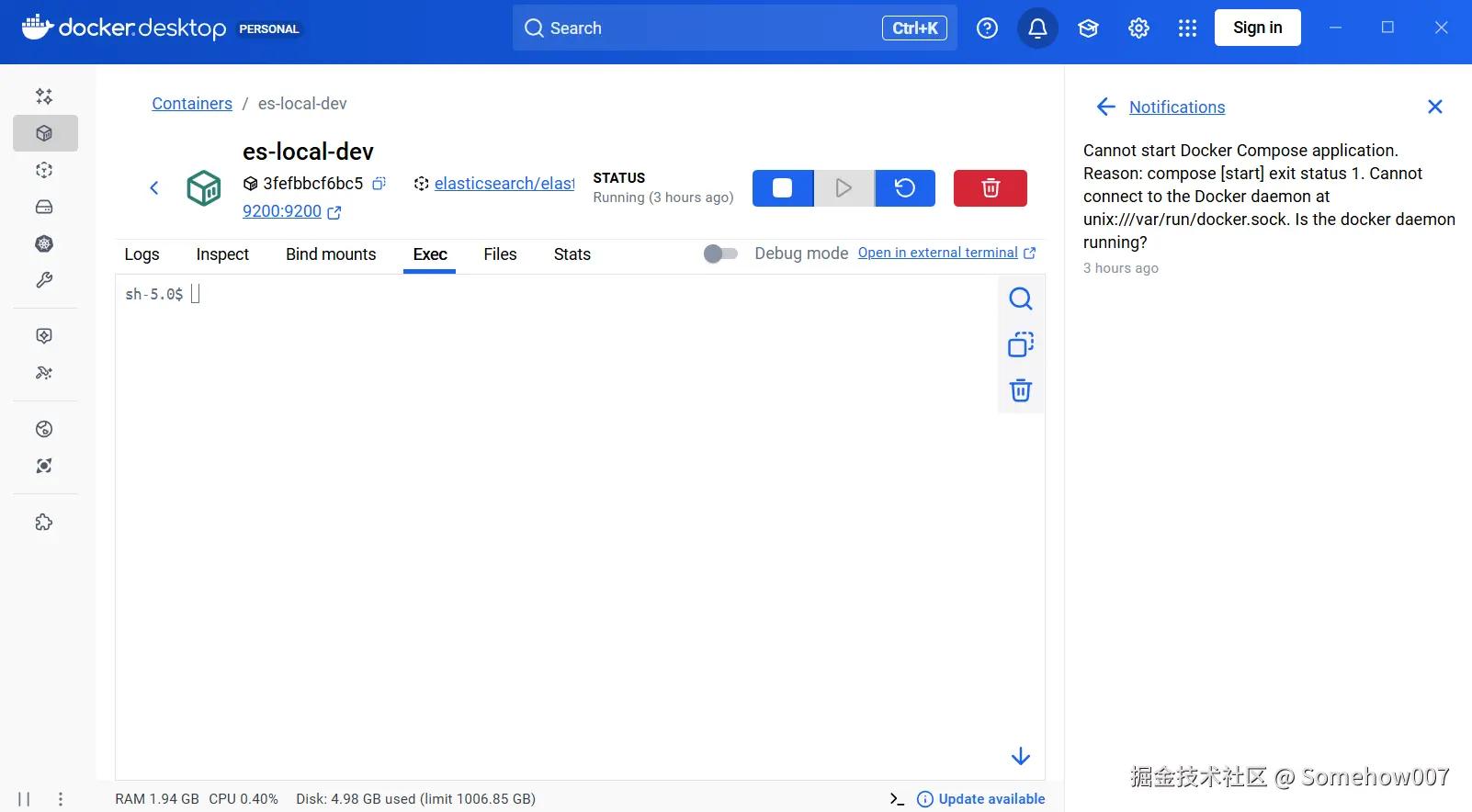Screen dimensions: 1472x812
Task: Clear the terminal with trash icon
Action: [x=1021, y=390]
